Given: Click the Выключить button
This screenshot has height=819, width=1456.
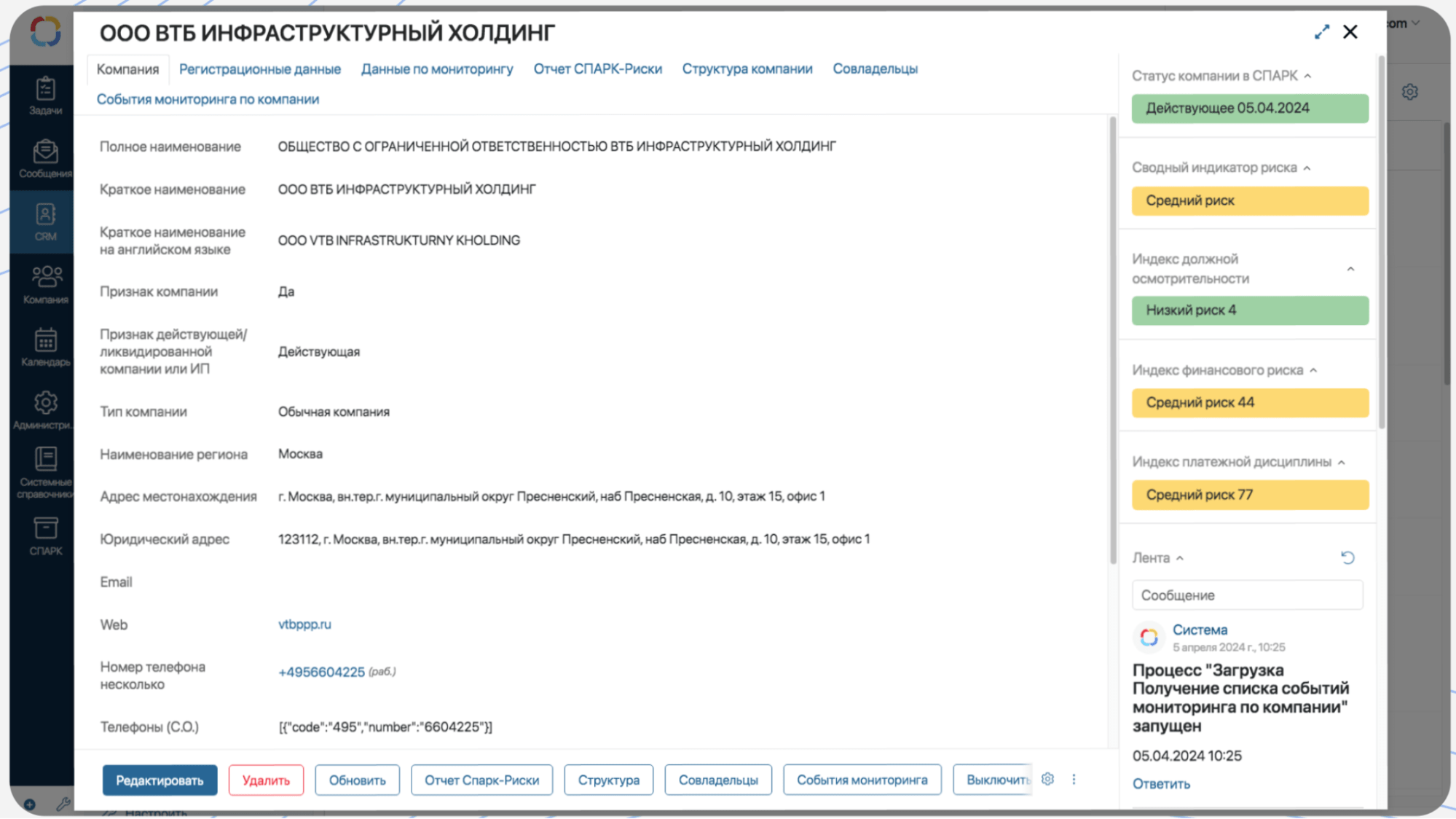Looking at the screenshot, I should 993,780.
